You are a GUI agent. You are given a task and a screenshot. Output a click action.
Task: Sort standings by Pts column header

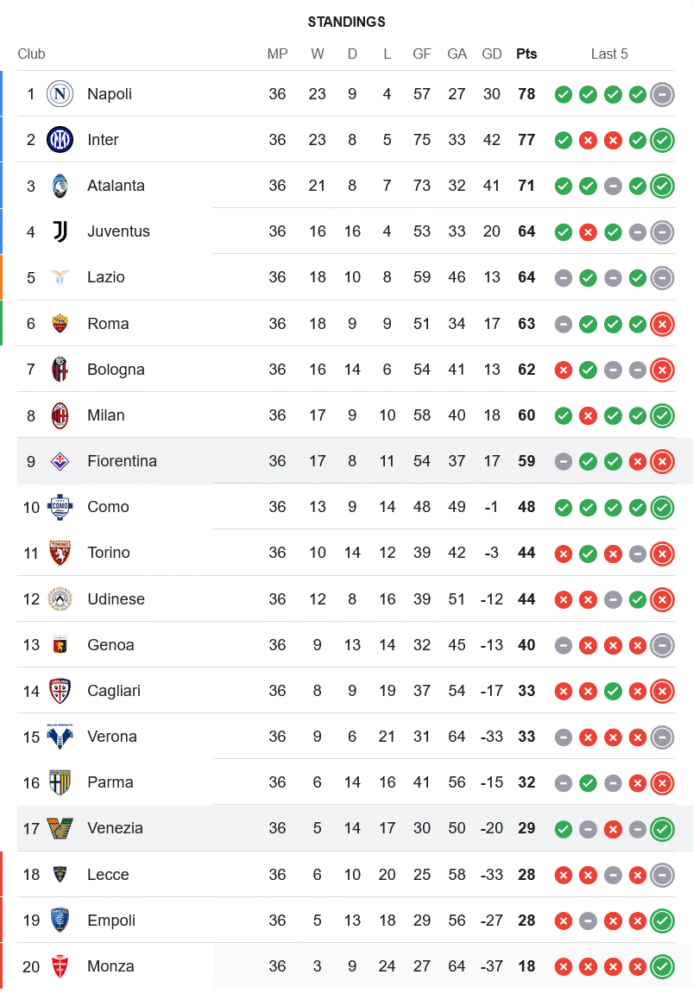coord(526,54)
